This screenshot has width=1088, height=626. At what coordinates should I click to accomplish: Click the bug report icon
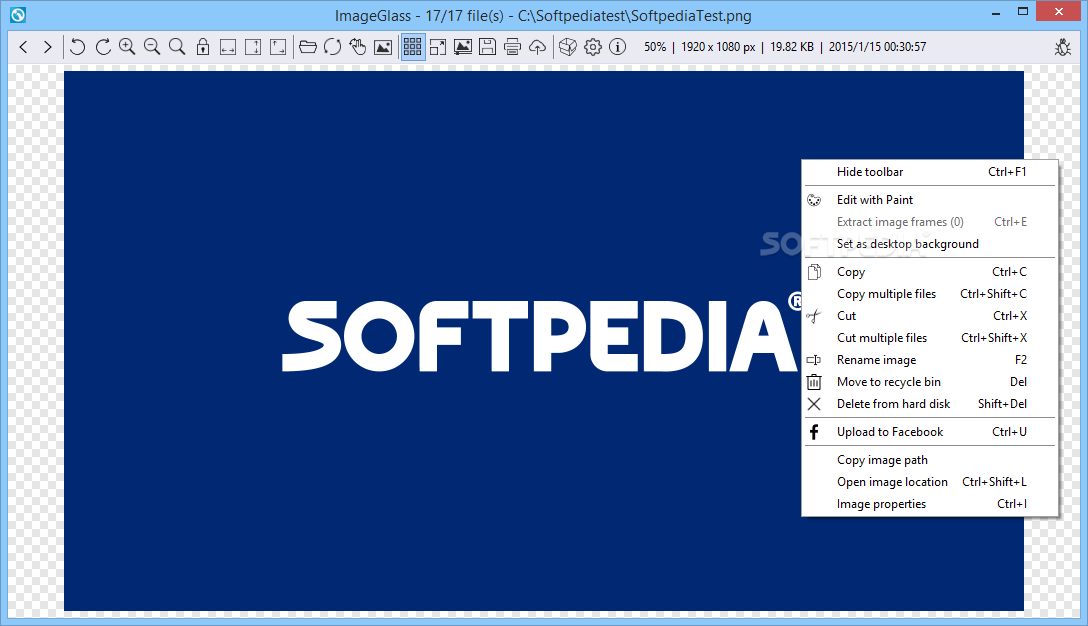1063,47
